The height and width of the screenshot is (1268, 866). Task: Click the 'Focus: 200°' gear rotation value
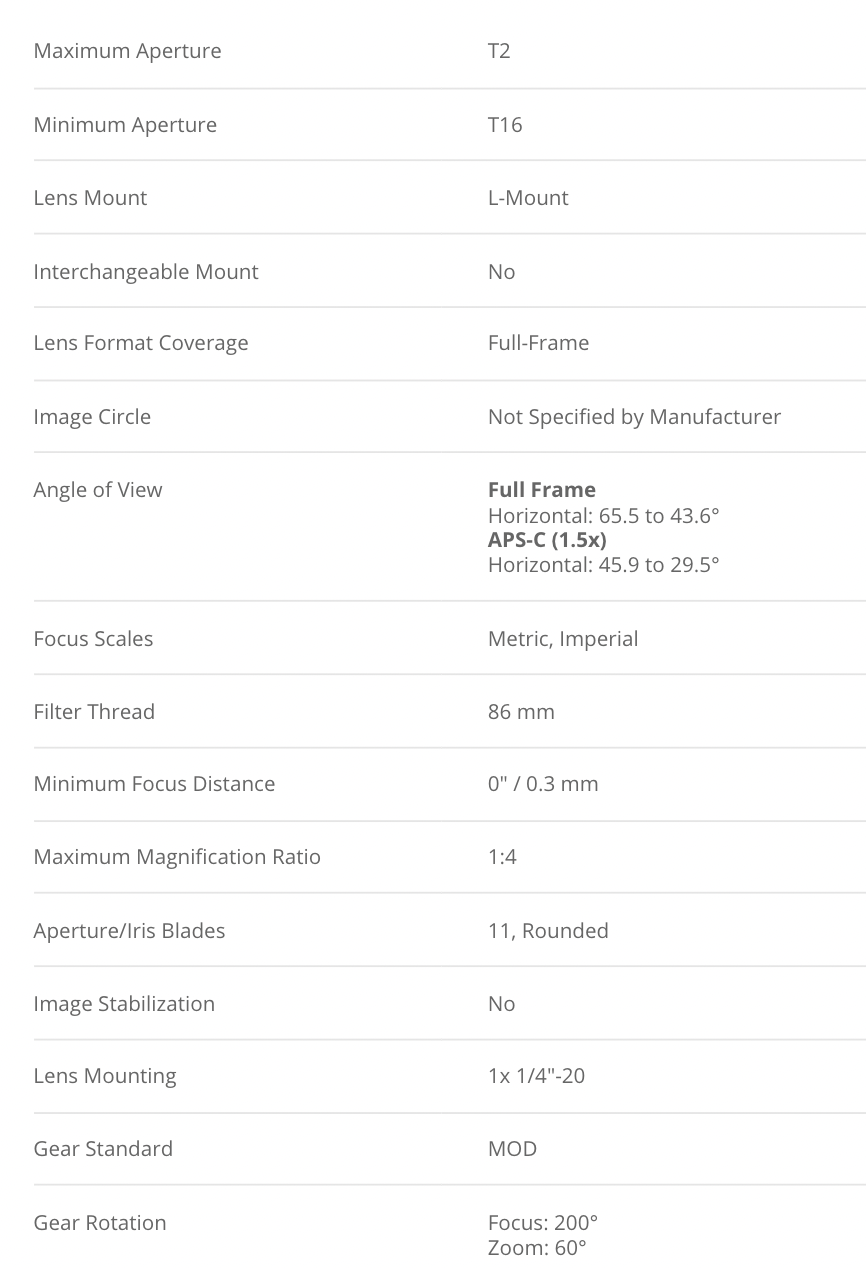(543, 1223)
